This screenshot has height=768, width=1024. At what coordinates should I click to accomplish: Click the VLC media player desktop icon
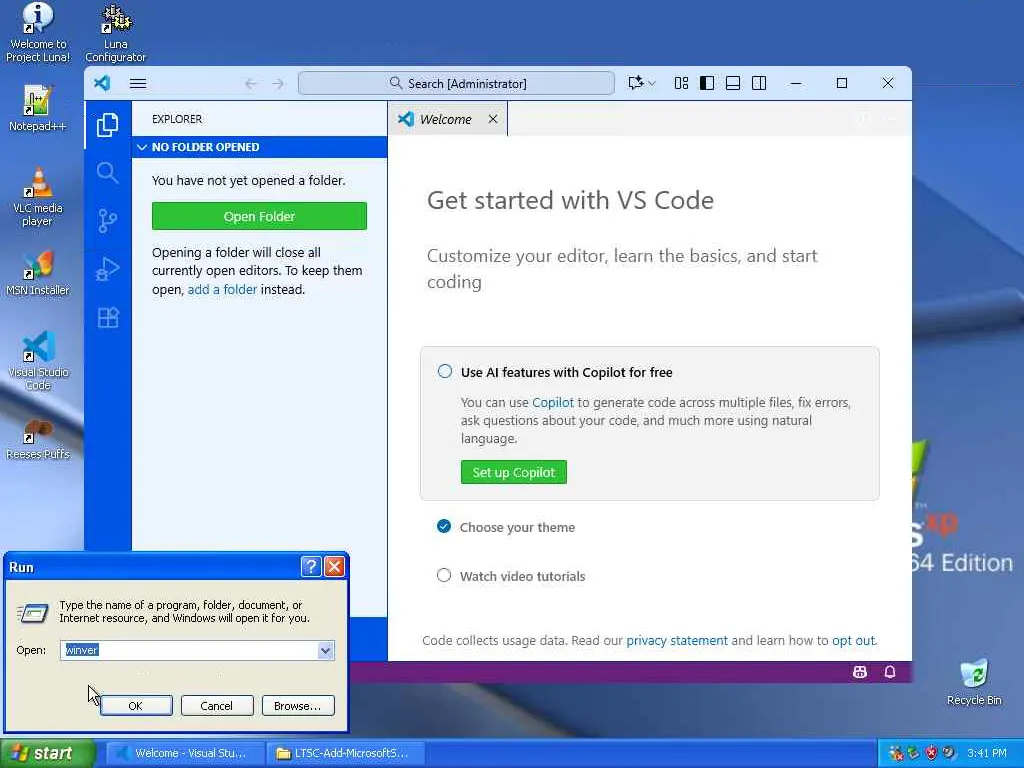pos(38,197)
